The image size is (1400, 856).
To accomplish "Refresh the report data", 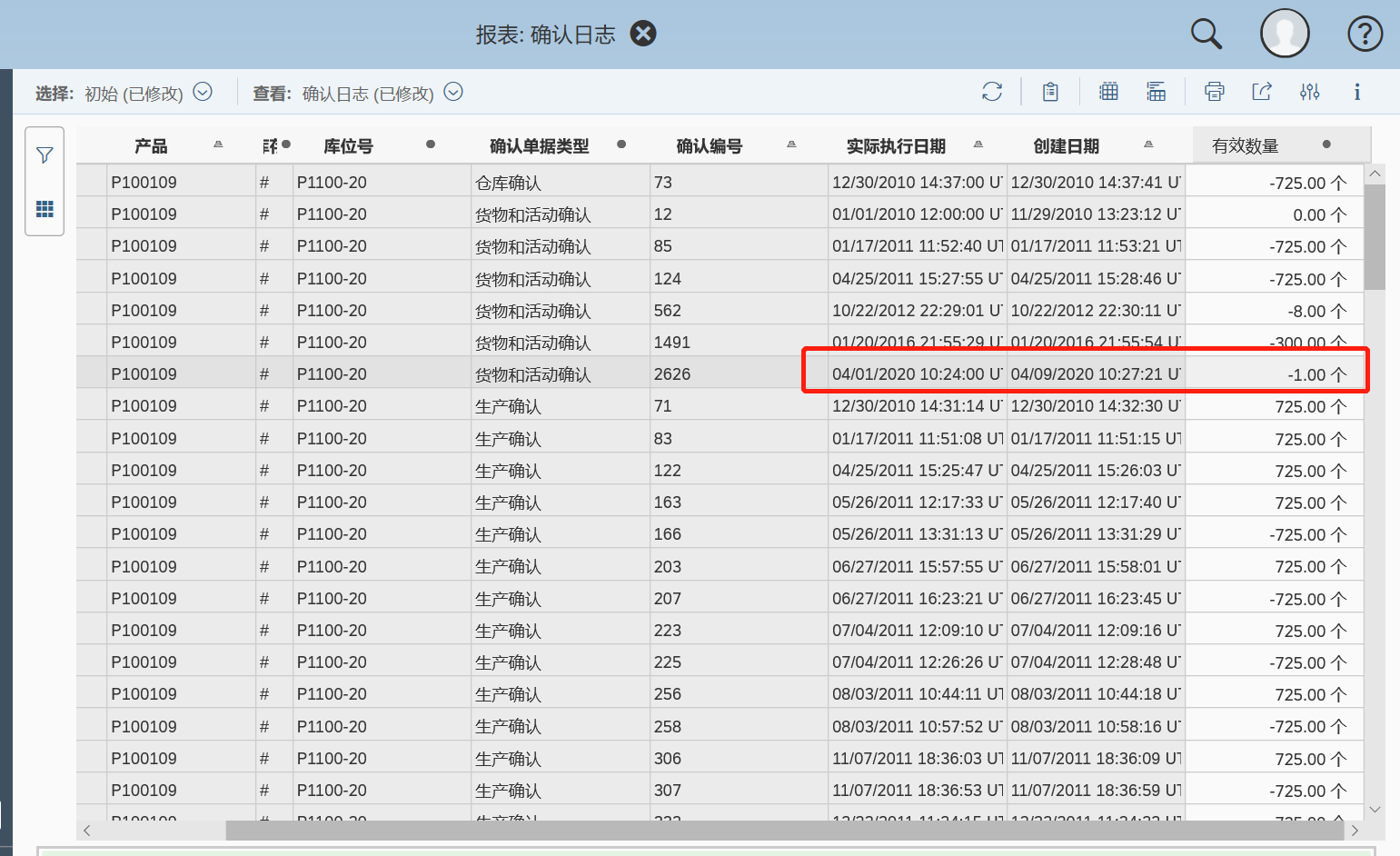I will pyautogui.click(x=992, y=92).
